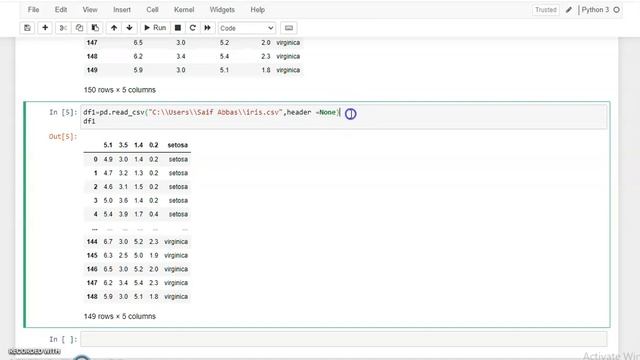Image resolution: width=640 pixels, height=360 pixels.
Task: Move selected cell up arrow
Action: point(114,28)
